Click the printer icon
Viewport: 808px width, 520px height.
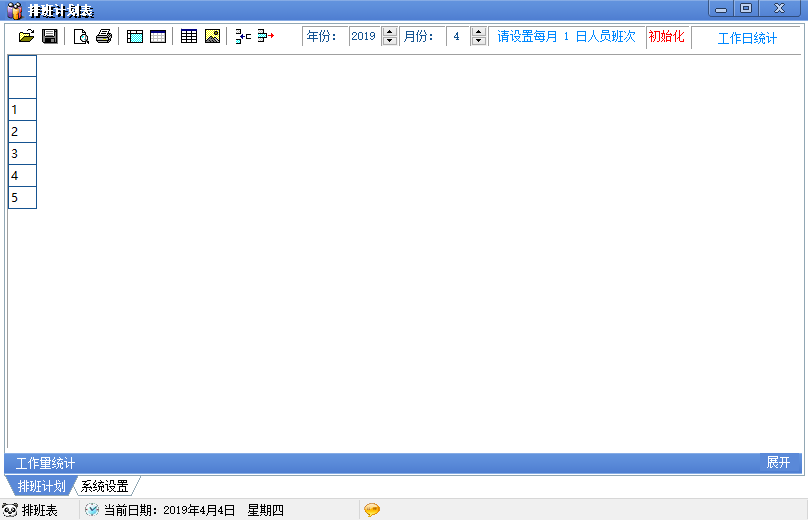coord(103,37)
